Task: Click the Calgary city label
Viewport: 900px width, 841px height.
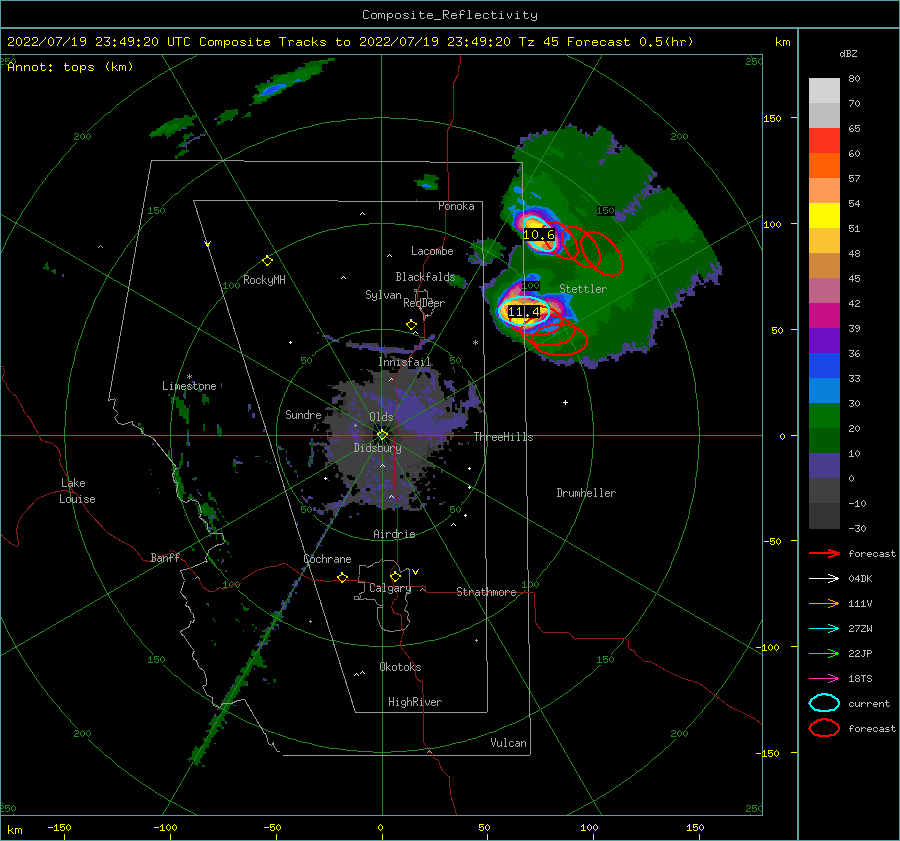Action: tap(390, 588)
